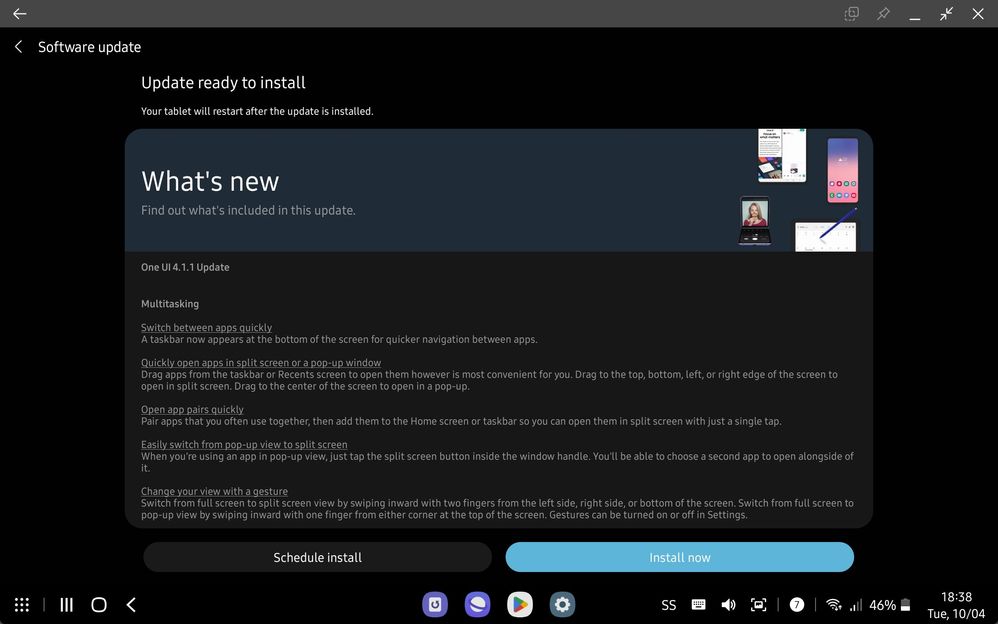998x624 pixels.
Task: Tap the screenshot capture icon in the tray
Action: point(758,605)
